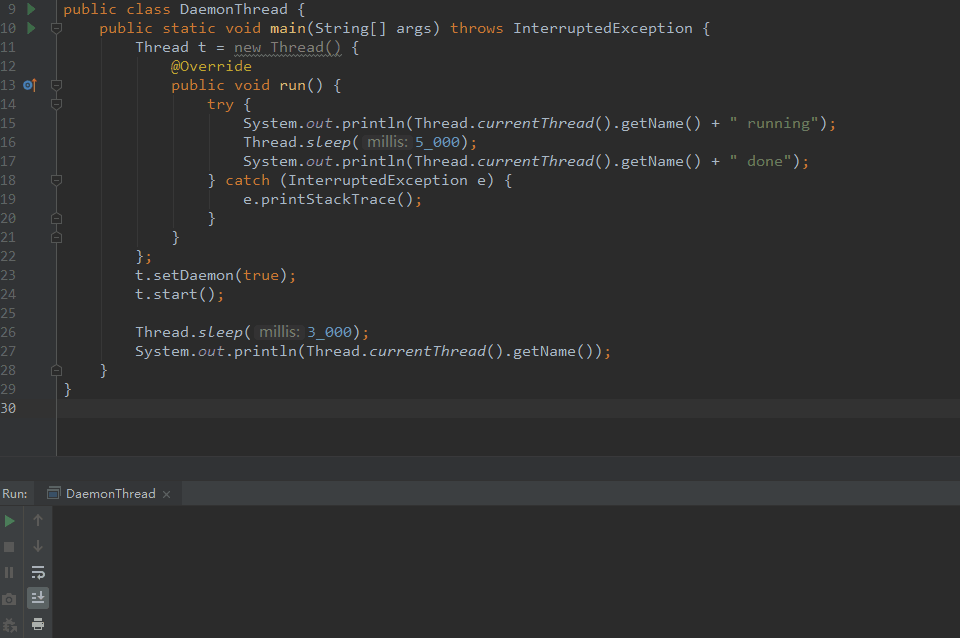960x638 pixels.
Task: Click the 5_000 millis value on line 16
Action: [437, 142]
